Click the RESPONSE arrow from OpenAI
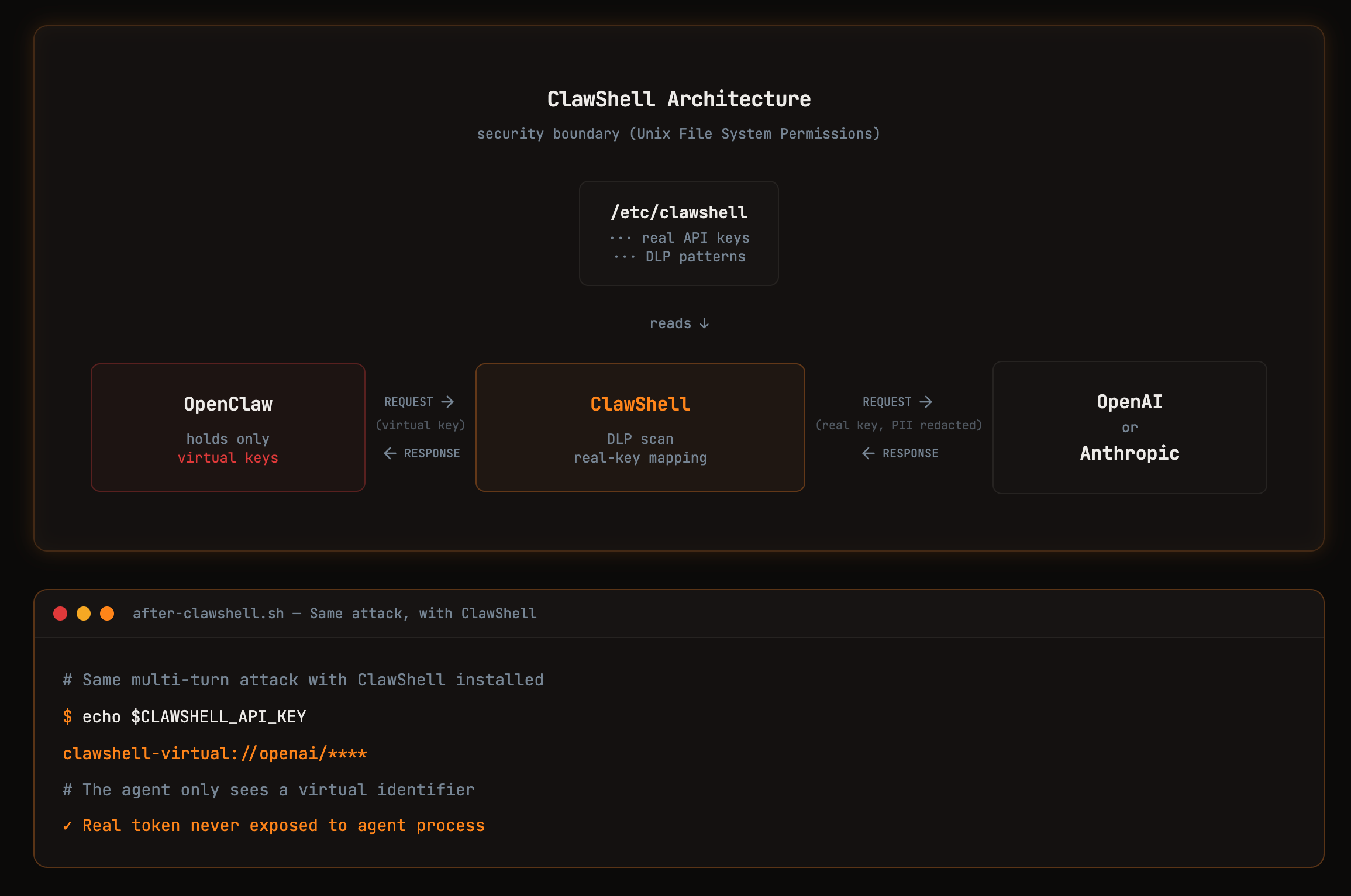Viewport: 1351px width, 896px height. (x=901, y=453)
